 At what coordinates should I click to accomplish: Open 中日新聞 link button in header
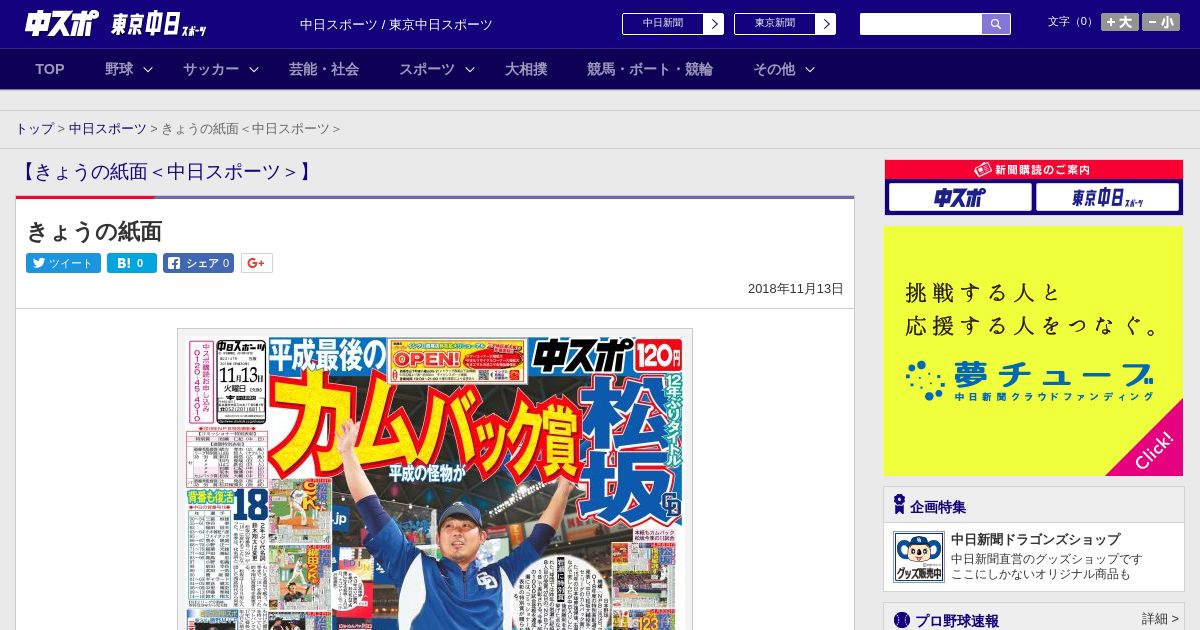[662, 24]
